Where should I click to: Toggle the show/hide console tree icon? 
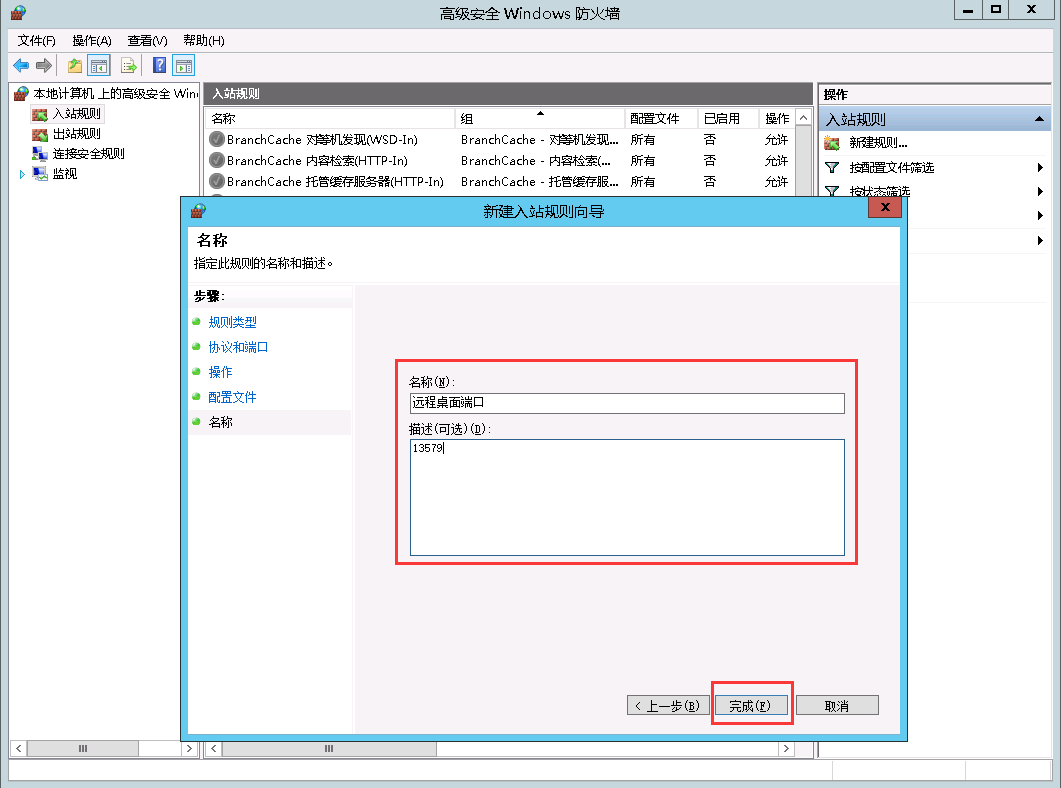point(99,66)
